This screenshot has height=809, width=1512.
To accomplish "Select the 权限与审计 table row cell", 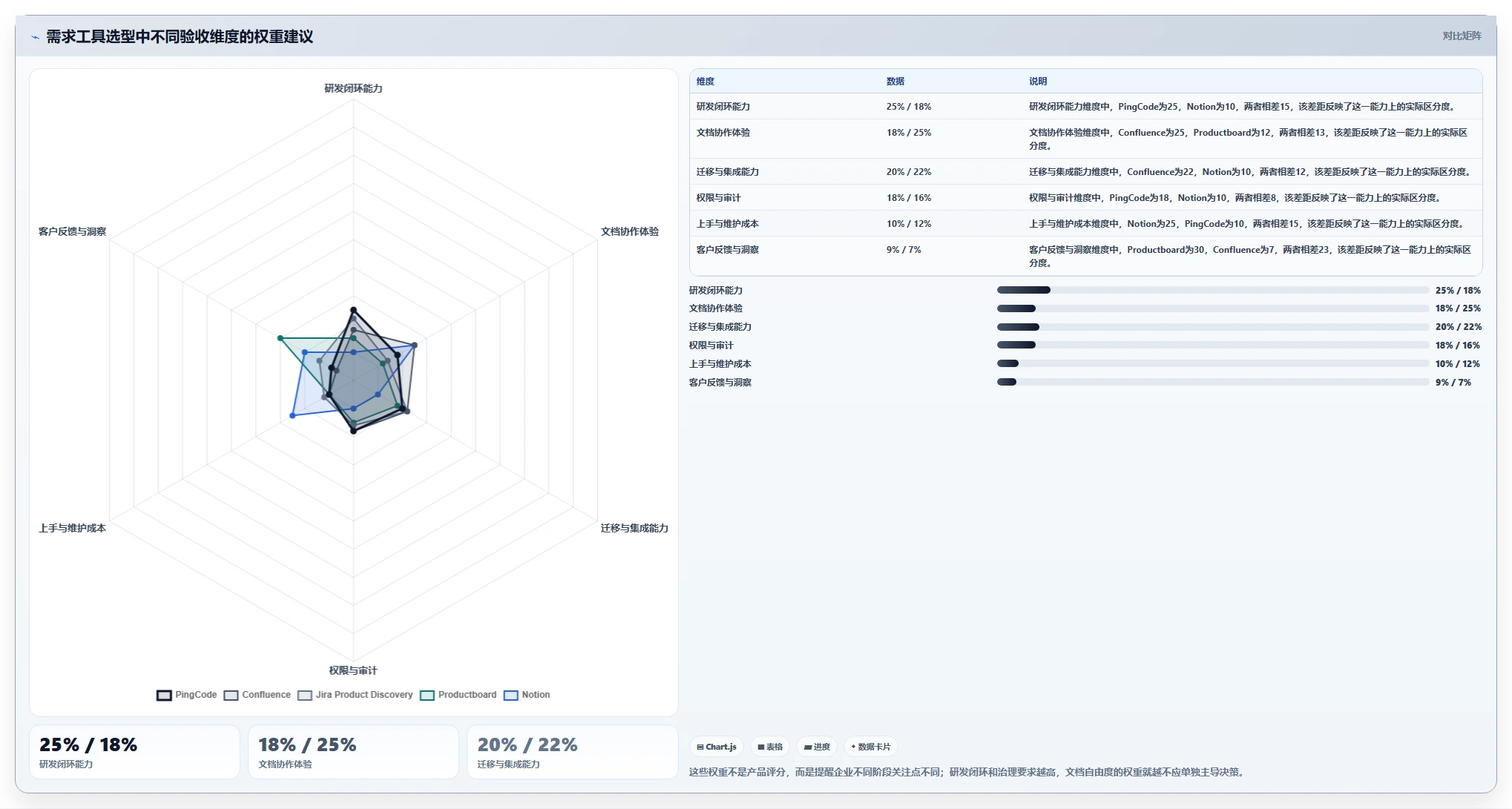I will [718, 198].
